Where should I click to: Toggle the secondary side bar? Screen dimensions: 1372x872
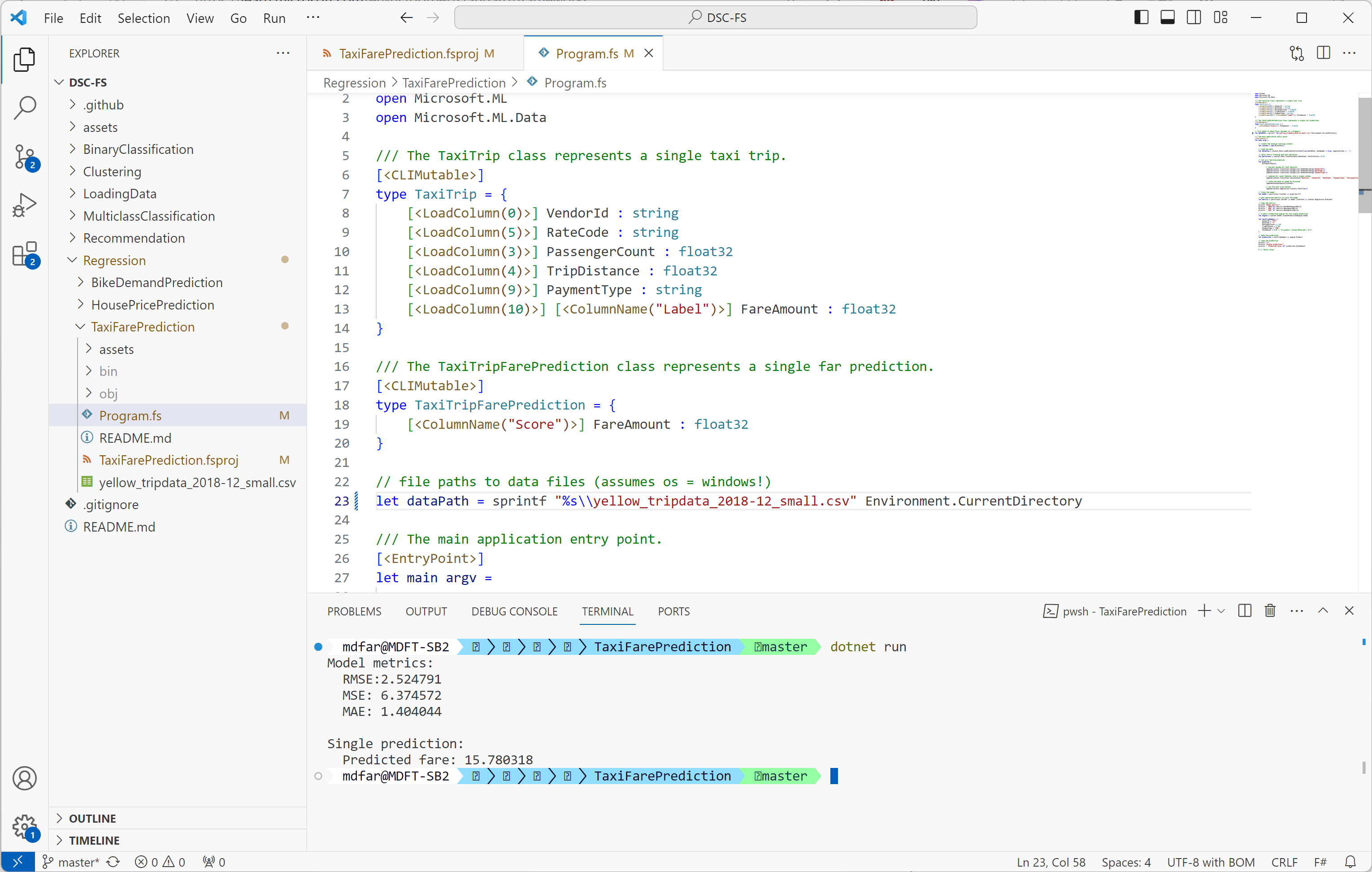point(1194,17)
